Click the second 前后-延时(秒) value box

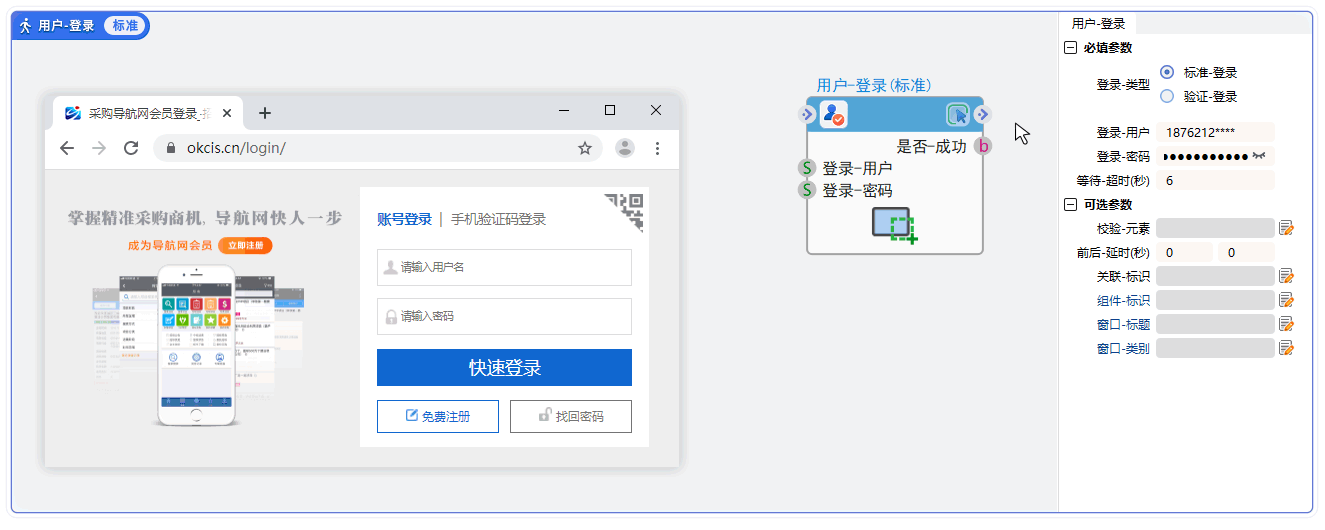tap(1246, 252)
